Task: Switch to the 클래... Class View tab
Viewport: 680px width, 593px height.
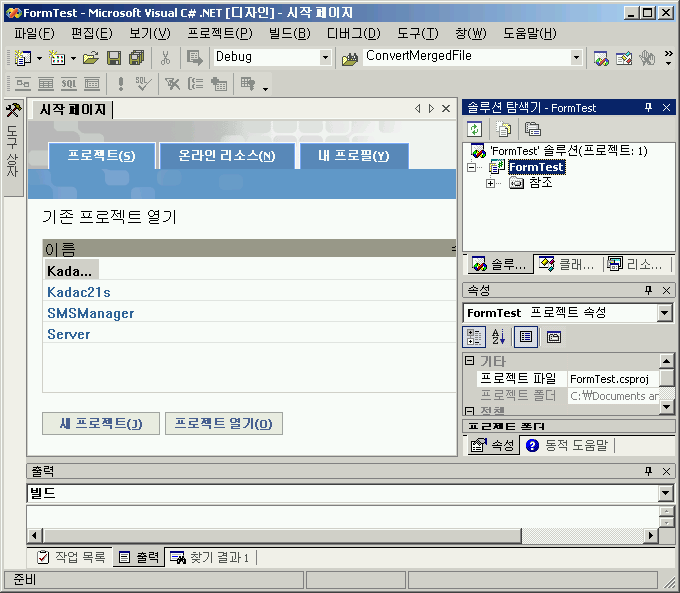Action: point(567,264)
